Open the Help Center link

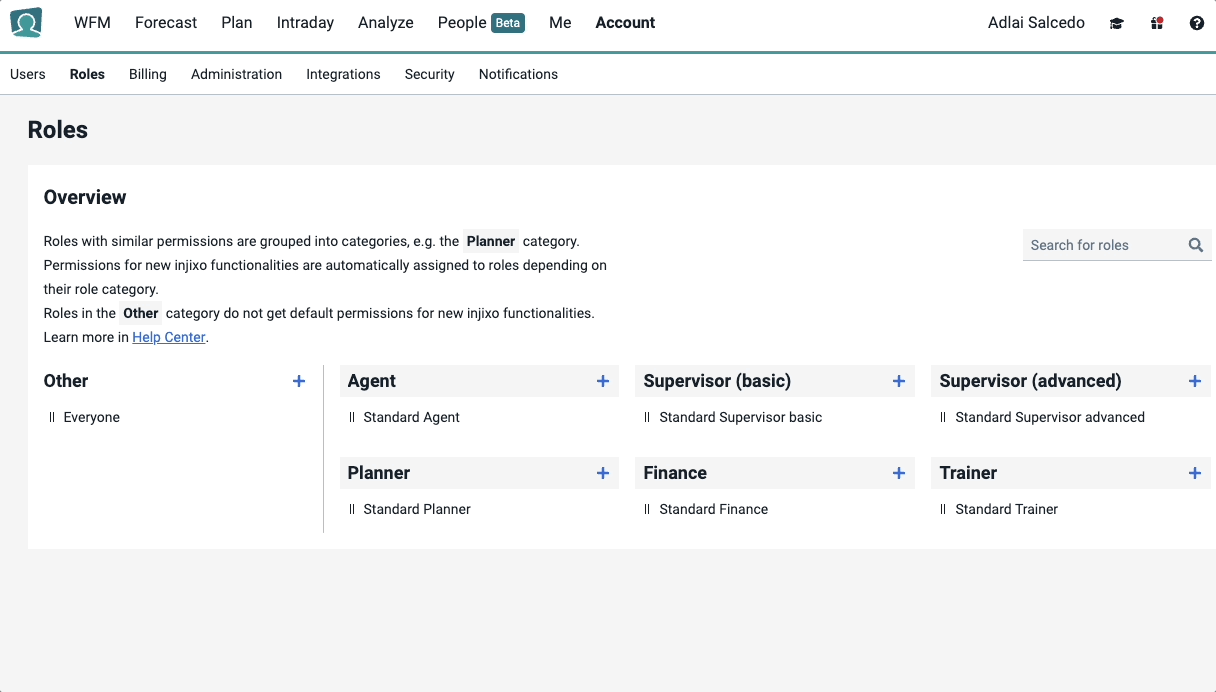pyautogui.click(x=168, y=337)
